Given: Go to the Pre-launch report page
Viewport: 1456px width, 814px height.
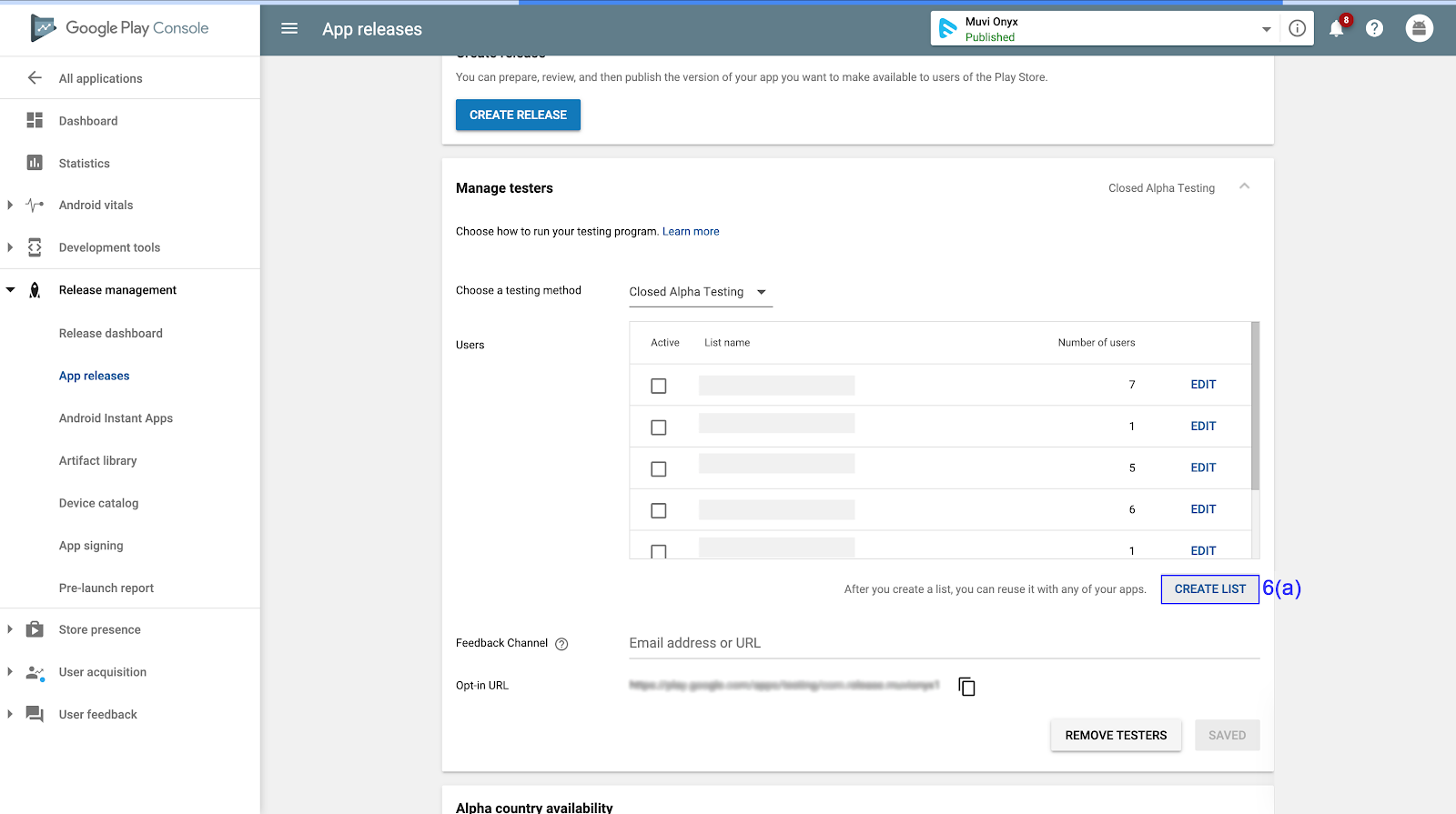Looking at the screenshot, I should coord(106,588).
